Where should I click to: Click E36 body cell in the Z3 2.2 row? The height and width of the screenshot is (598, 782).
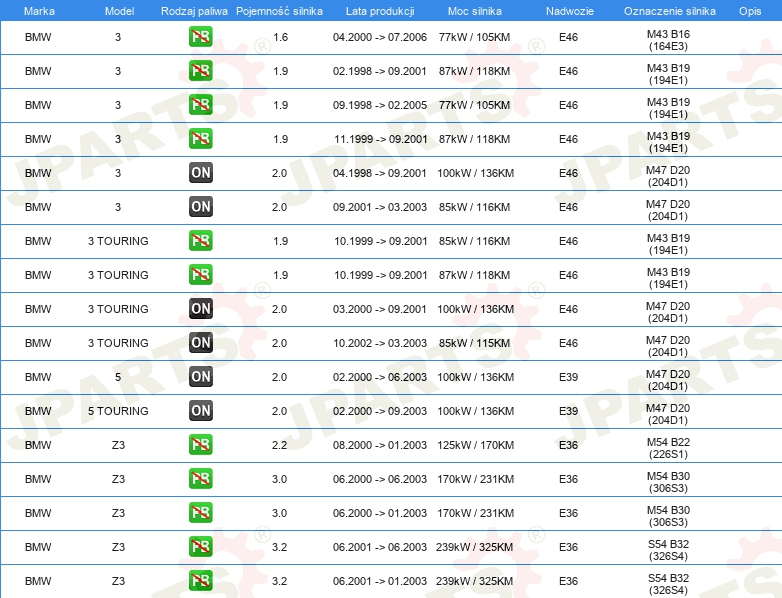click(x=568, y=445)
